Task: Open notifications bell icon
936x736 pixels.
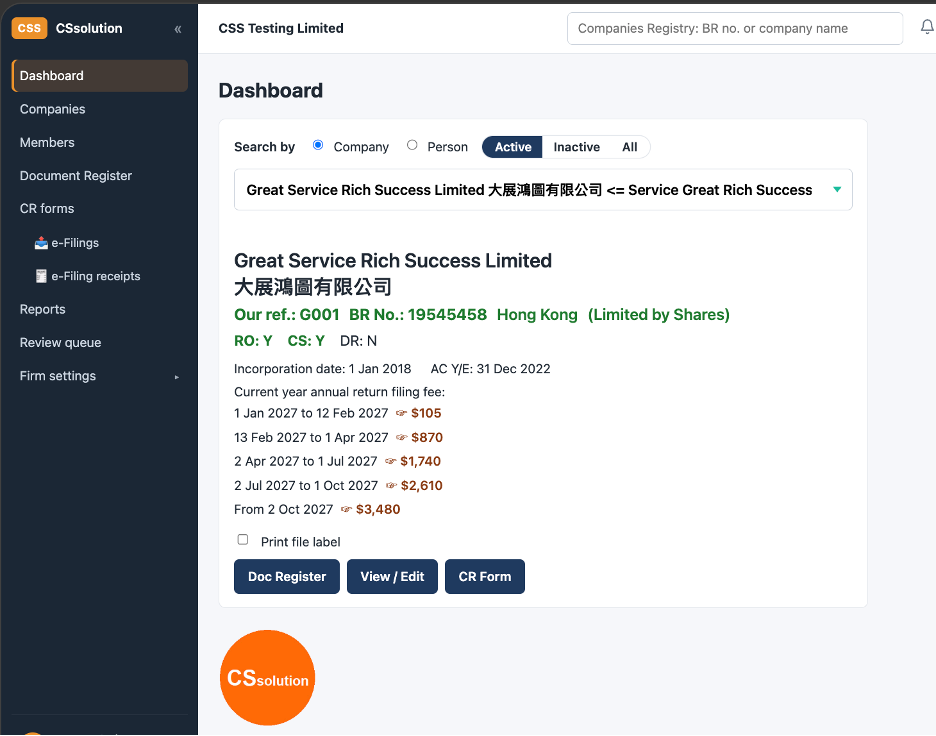Action: (x=927, y=27)
